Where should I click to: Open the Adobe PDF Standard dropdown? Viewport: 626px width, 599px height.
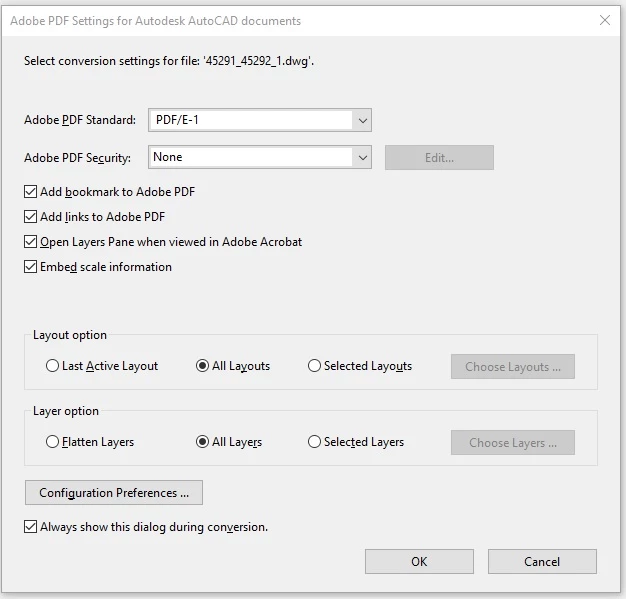click(x=260, y=120)
